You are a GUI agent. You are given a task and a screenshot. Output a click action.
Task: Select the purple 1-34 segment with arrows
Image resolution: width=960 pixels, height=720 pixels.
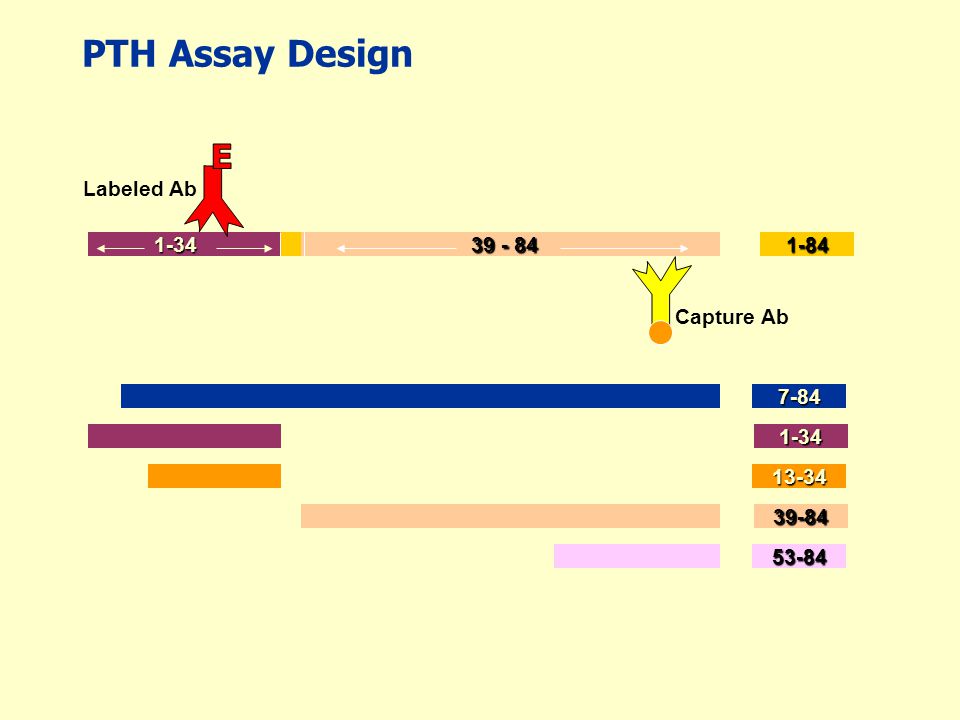click(x=184, y=244)
